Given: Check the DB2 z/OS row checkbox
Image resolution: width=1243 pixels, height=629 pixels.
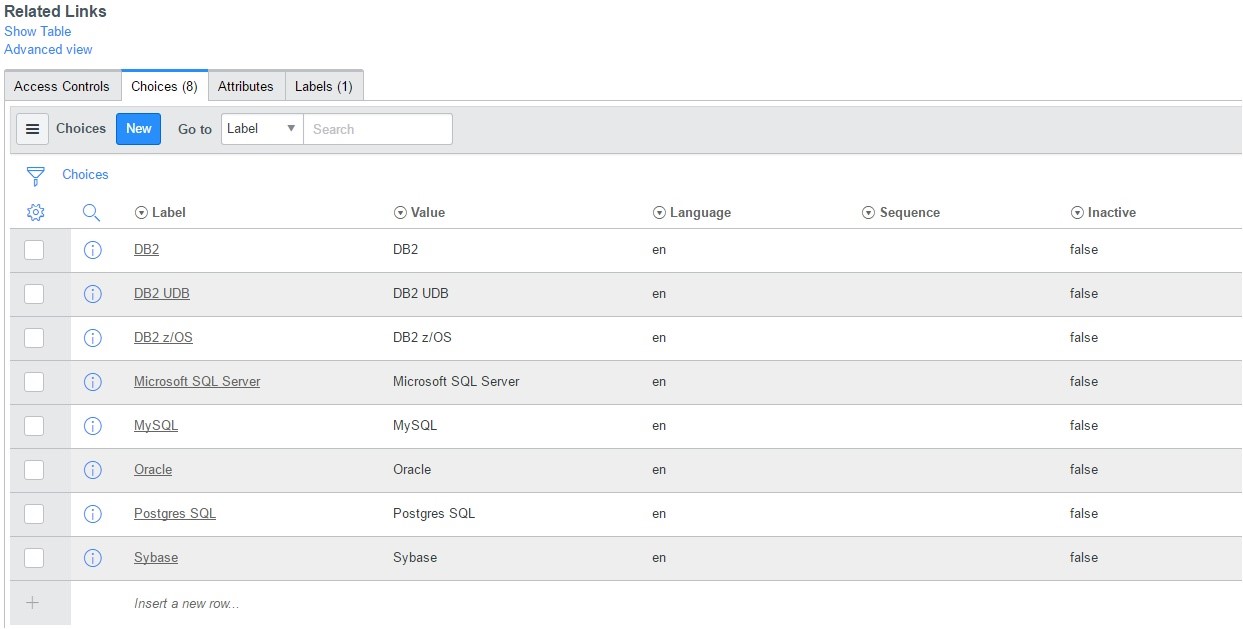Looking at the screenshot, I should coord(34,338).
